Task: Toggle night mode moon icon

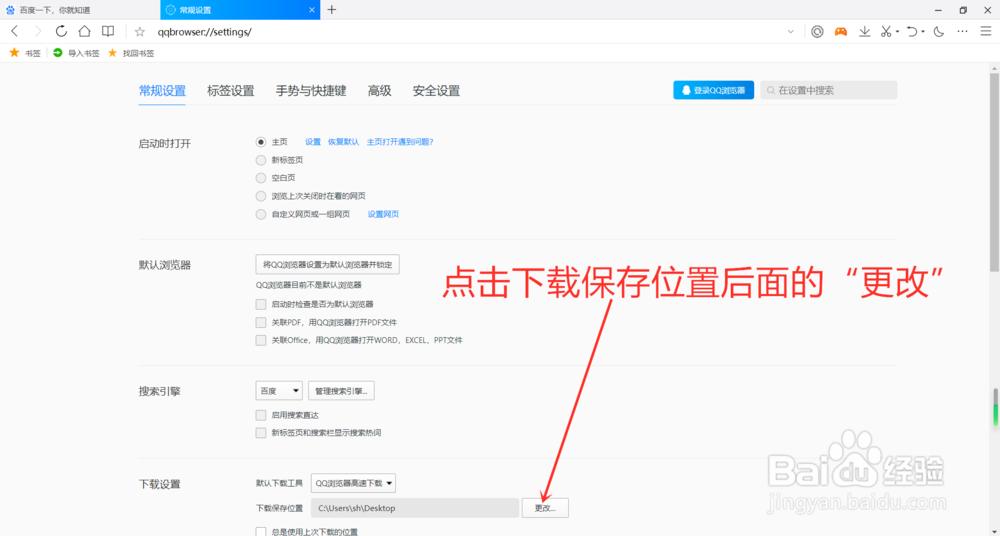Action: (x=939, y=31)
